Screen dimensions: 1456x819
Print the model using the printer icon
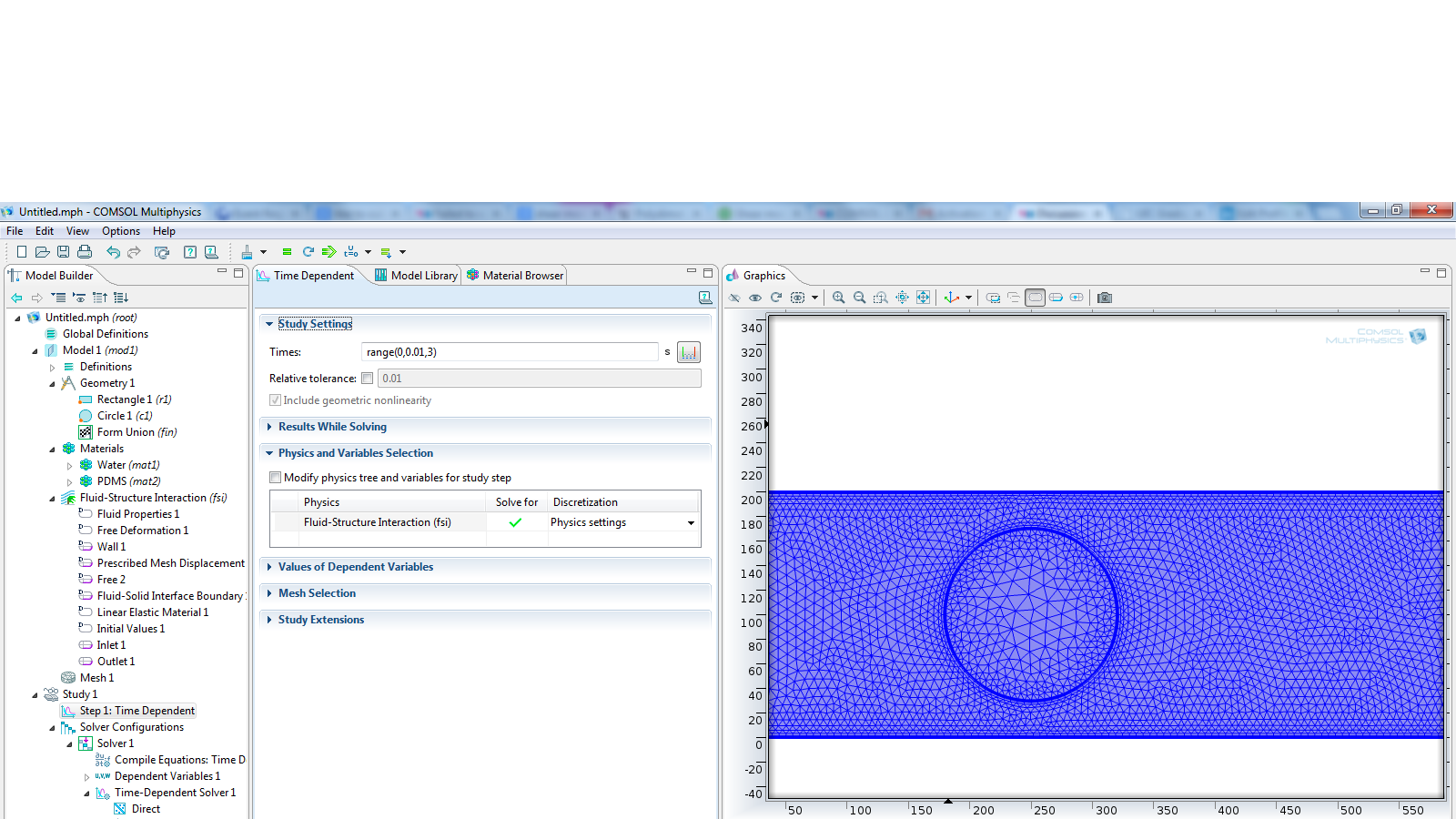tap(85, 252)
